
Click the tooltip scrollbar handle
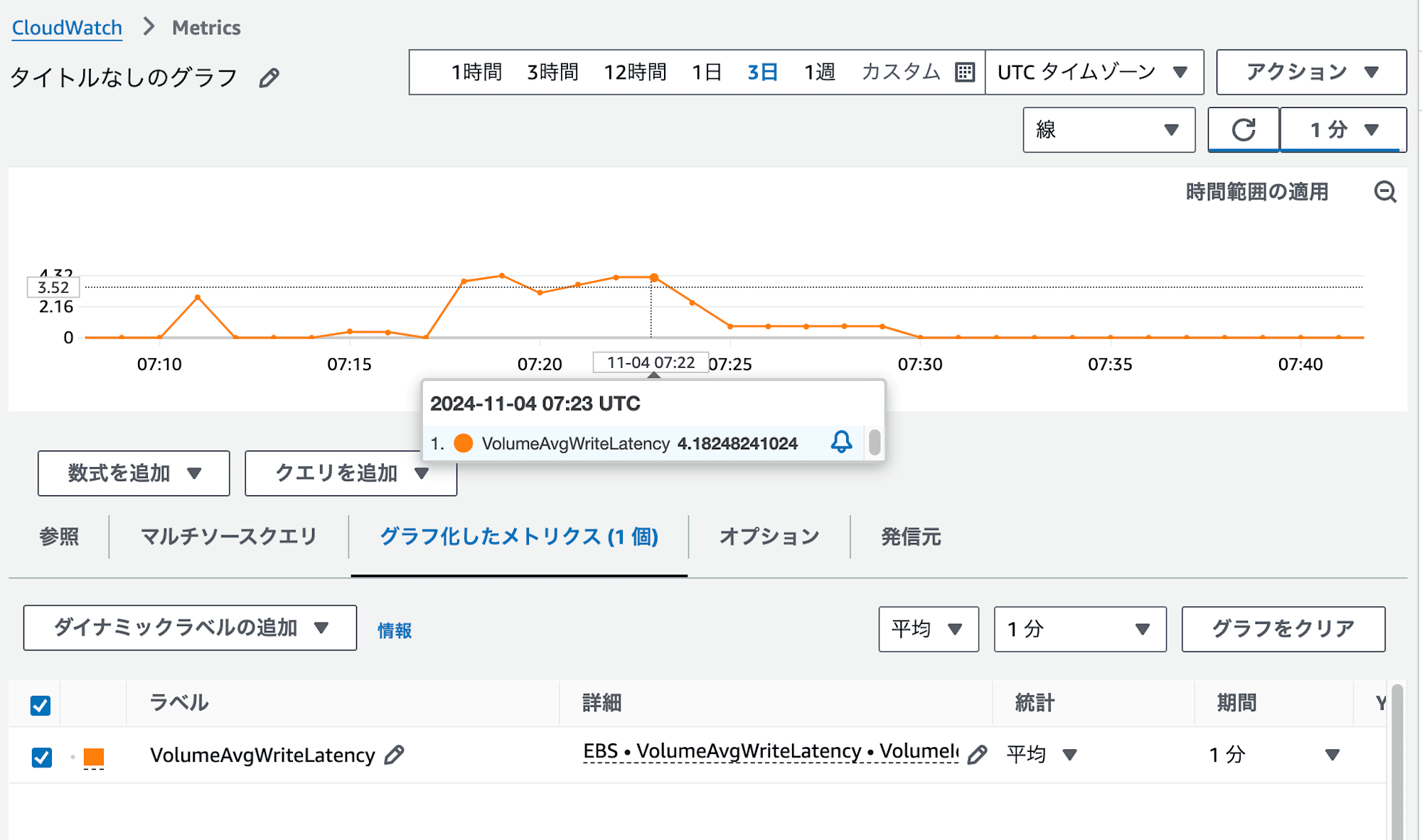click(x=875, y=442)
